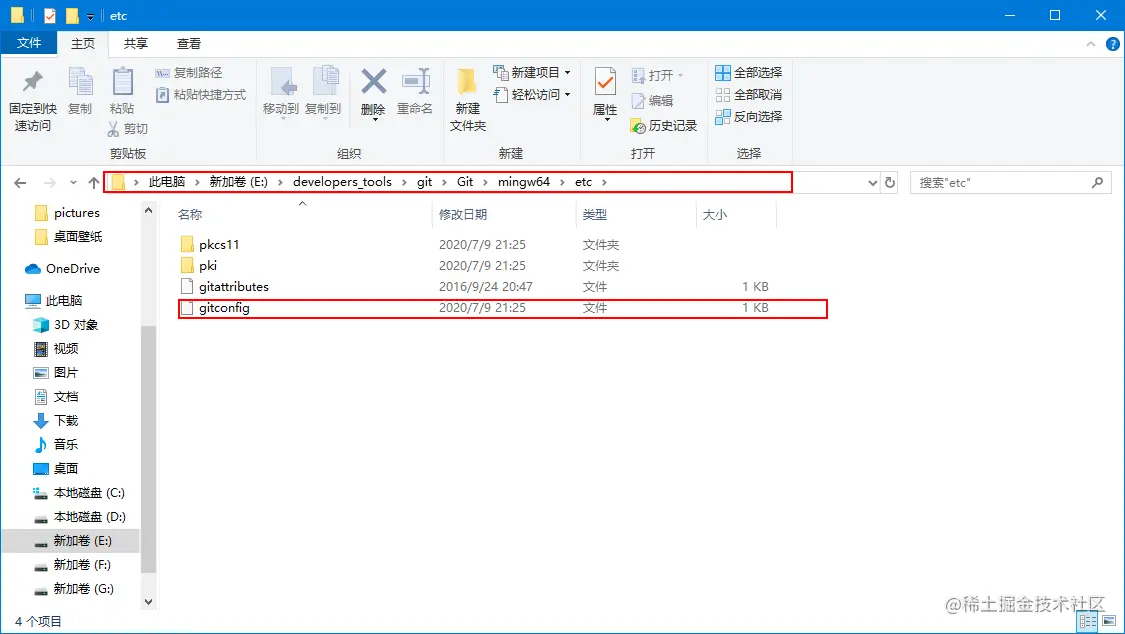Navigate to mingw64 in breadcrumb
The height and width of the screenshot is (634, 1125).
(524, 182)
